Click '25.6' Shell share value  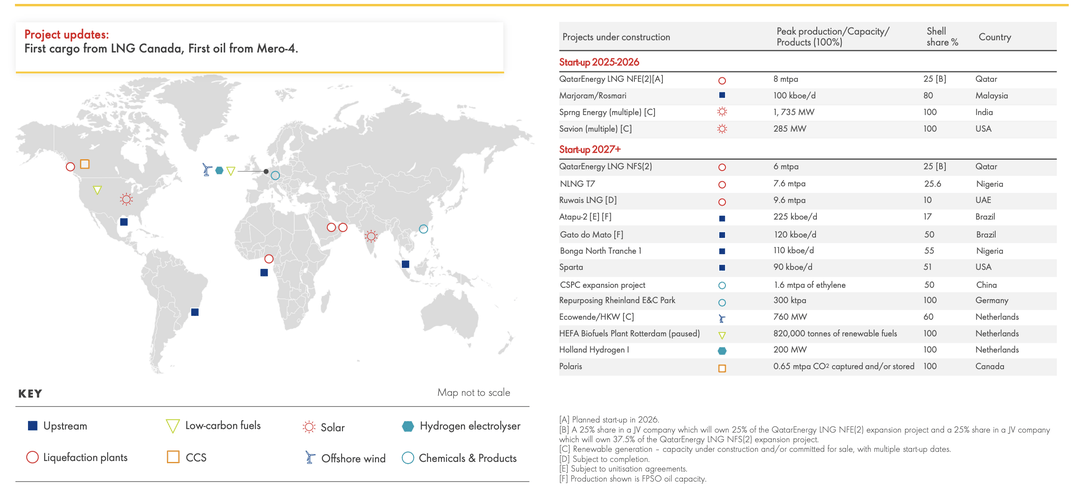(933, 184)
